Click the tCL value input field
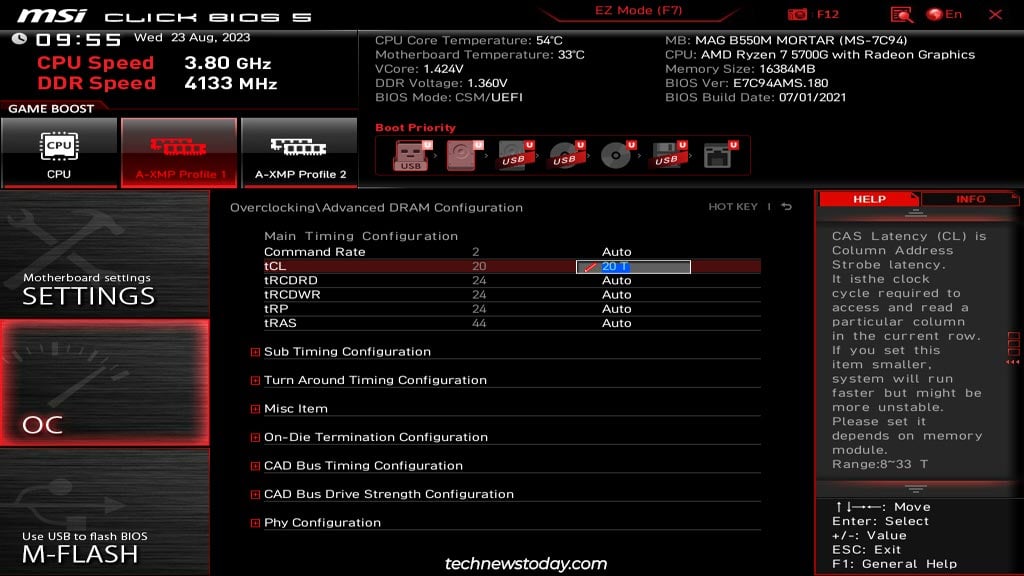 tap(633, 266)
